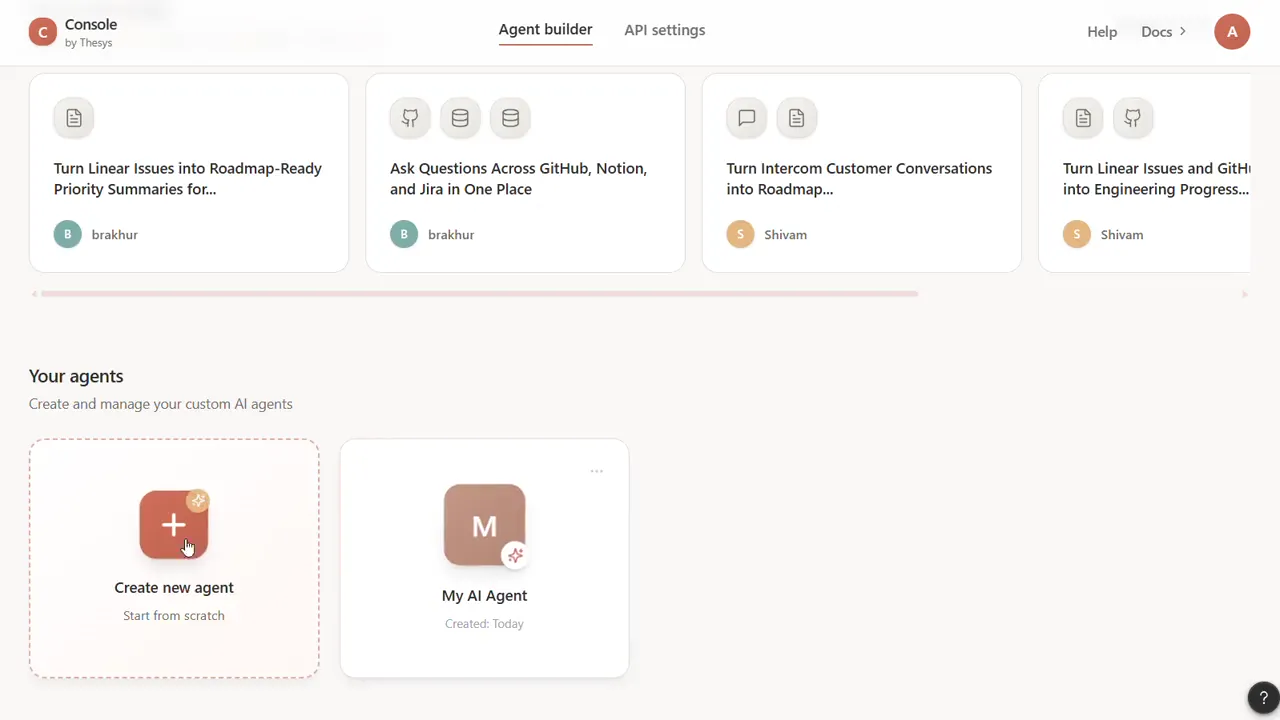Click the "brakhur" author name on the Ask Questions card
The width and height of the screenshot is (1280, 720).
(x=451, y=235)
